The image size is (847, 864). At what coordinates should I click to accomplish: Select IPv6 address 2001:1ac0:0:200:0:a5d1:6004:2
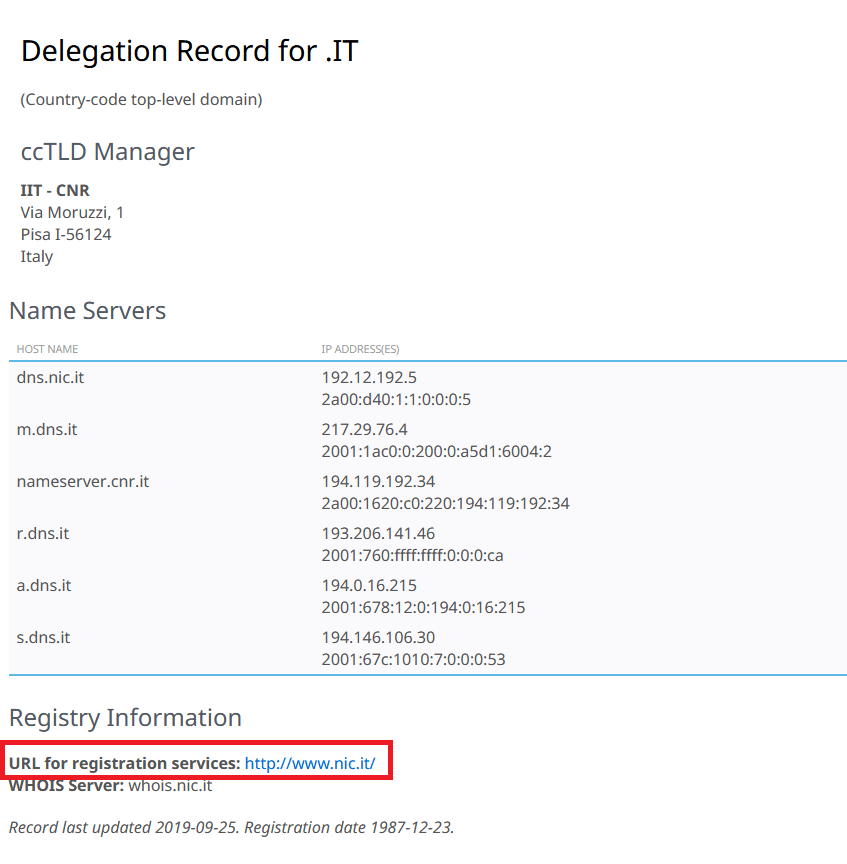436,451
